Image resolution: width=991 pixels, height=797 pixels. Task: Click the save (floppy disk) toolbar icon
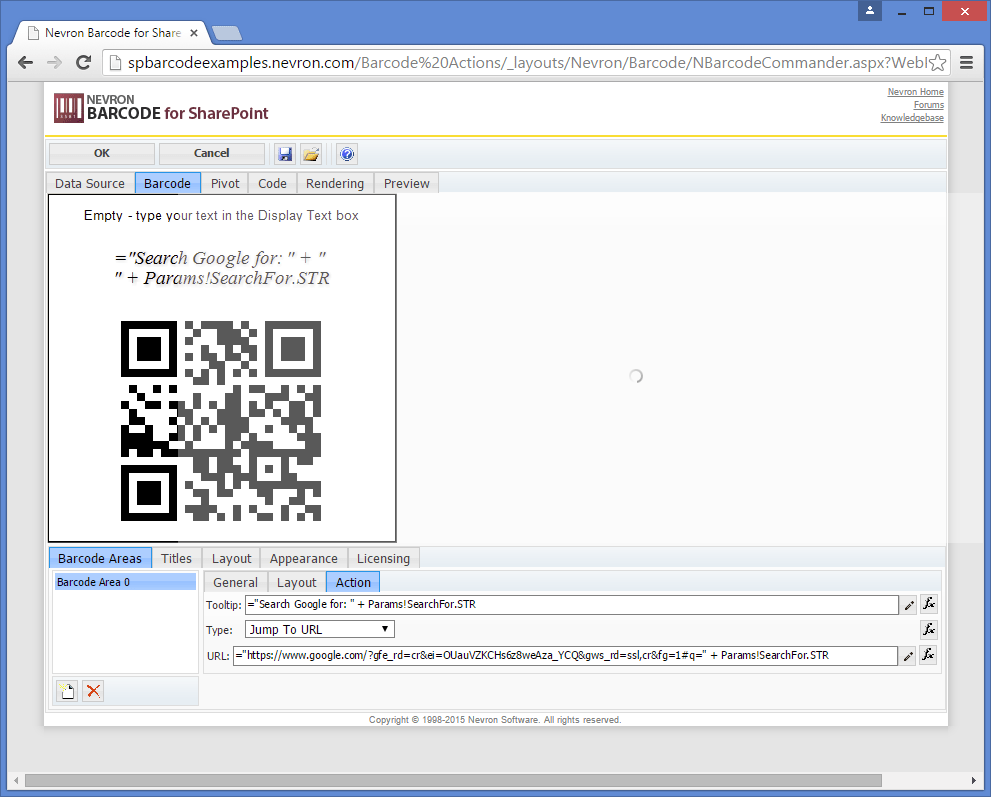pyautogui.click(x=285, y=154)
